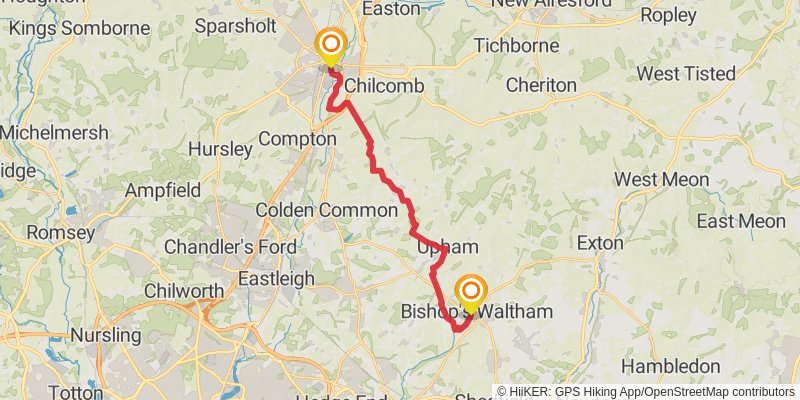This screenshot has height=400, width=800.
Task: Click the West Meon label
Action: tap(661, 180)
